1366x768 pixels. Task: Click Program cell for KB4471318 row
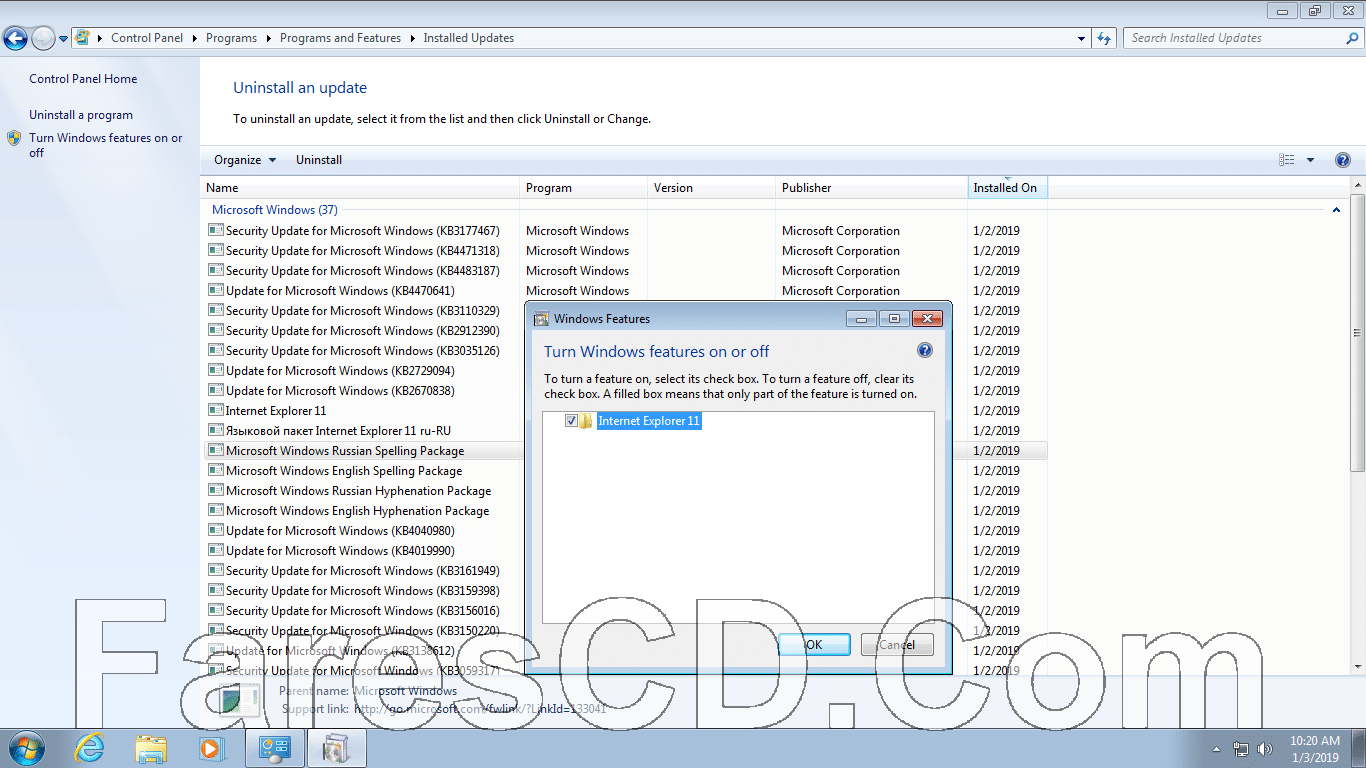[x=577, y=251]
